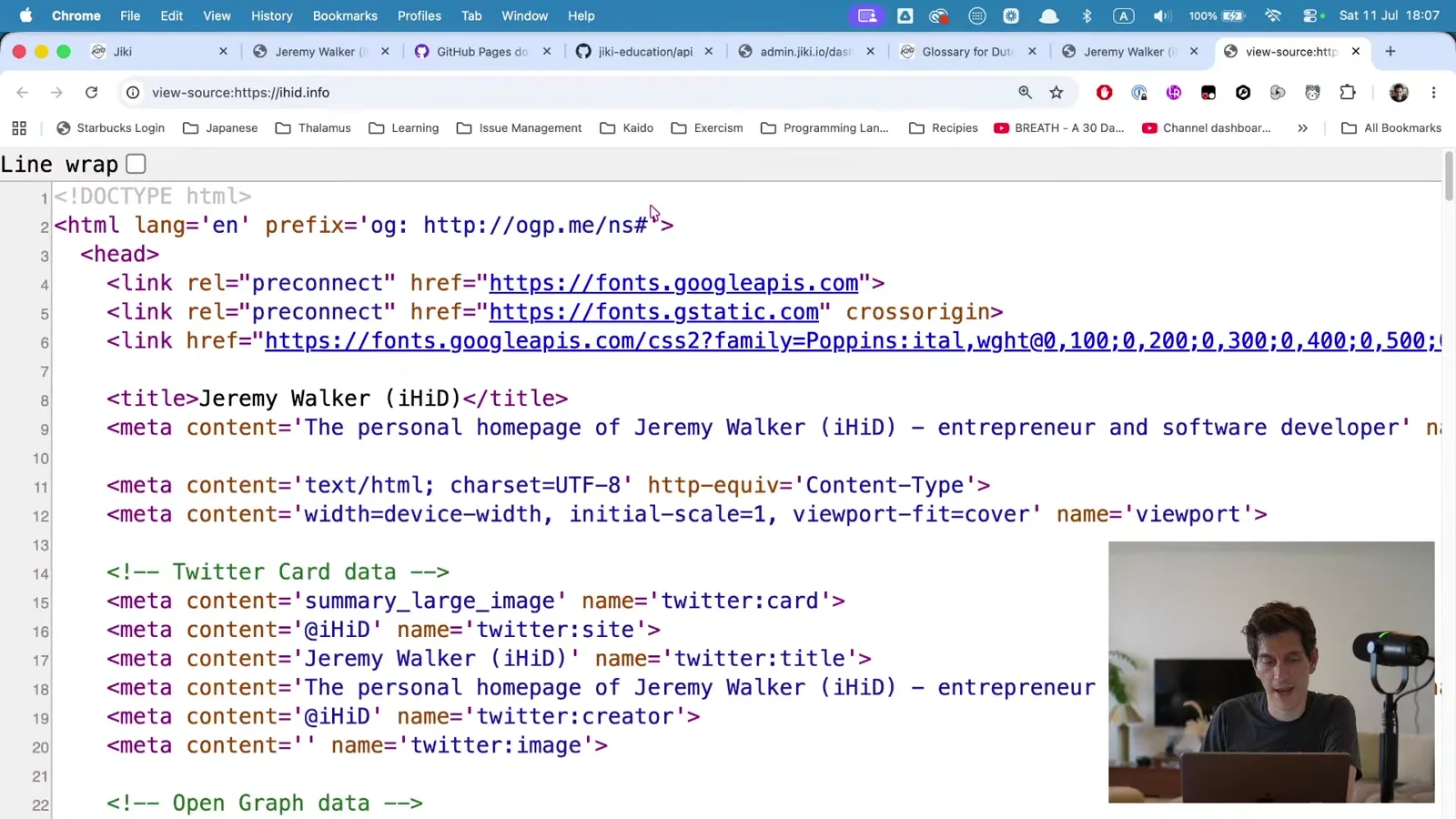Open a new tab with plus button
The width and height of the screenshot is (1456, 819).
point(1390,52)
